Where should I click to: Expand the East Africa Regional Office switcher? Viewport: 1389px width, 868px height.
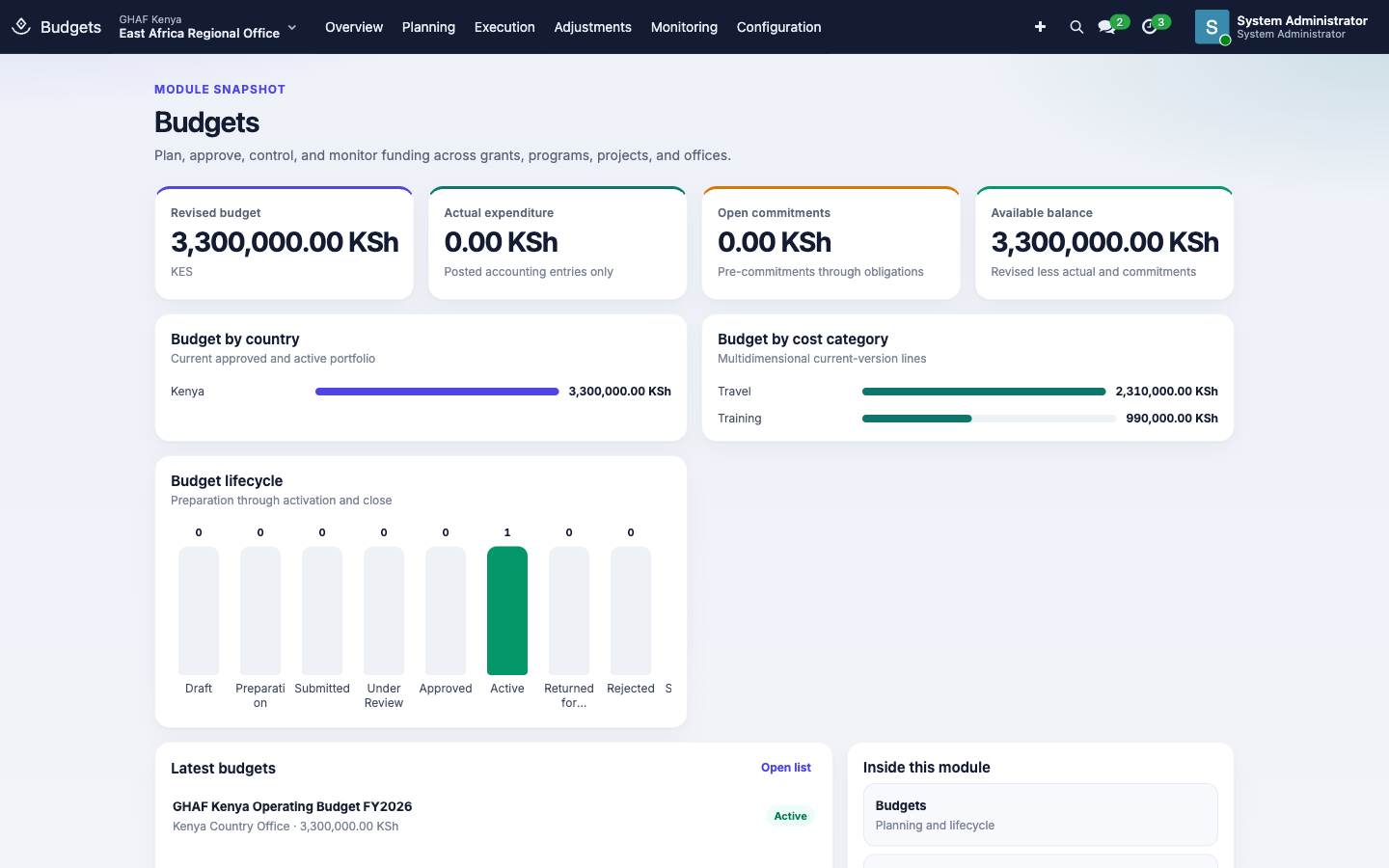click(x=208, y=27)
